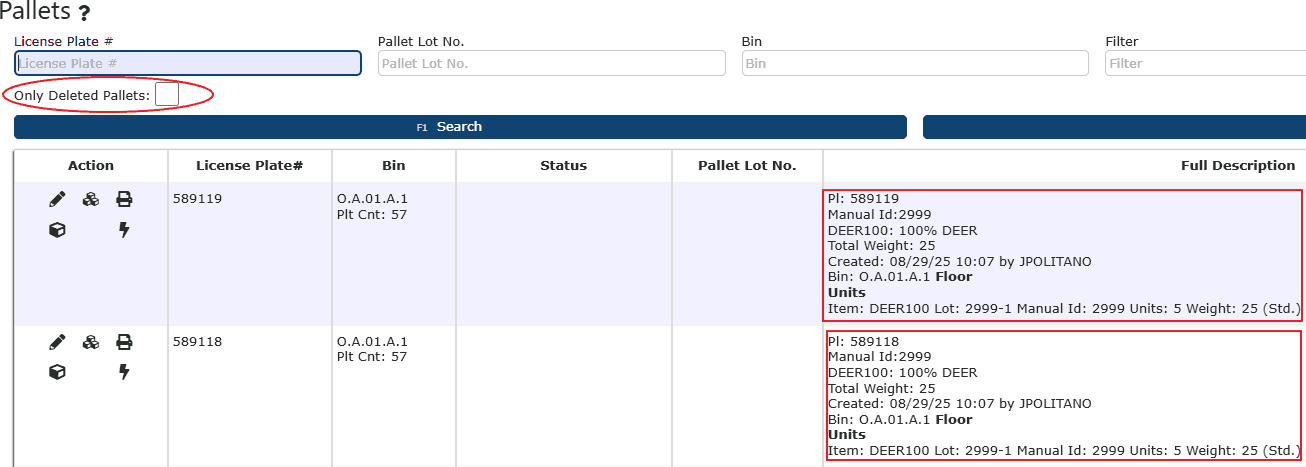
Task: Edit pallet 589118 with the pencil icon
Action: click(x=57, y=342)
